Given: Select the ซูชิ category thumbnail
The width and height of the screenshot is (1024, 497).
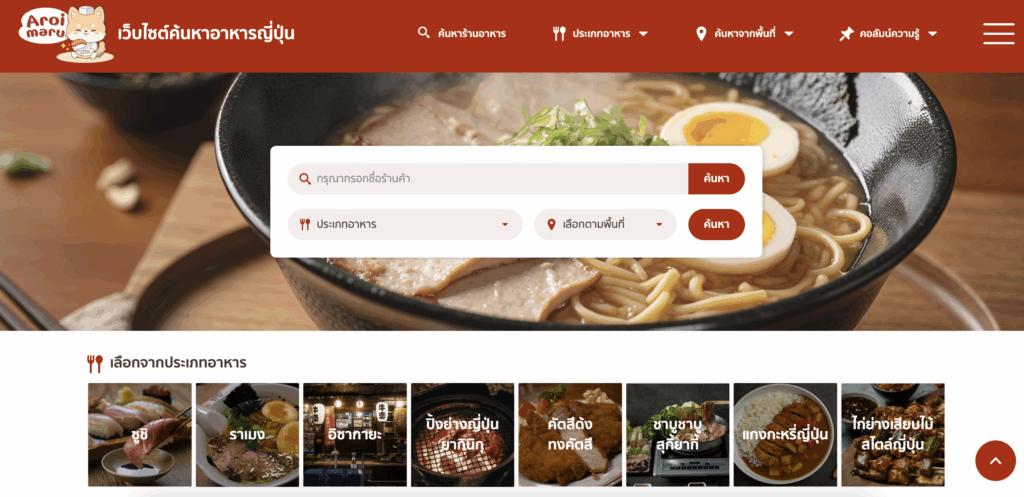Looking at the screenshot, I should (x=140, y=435).
